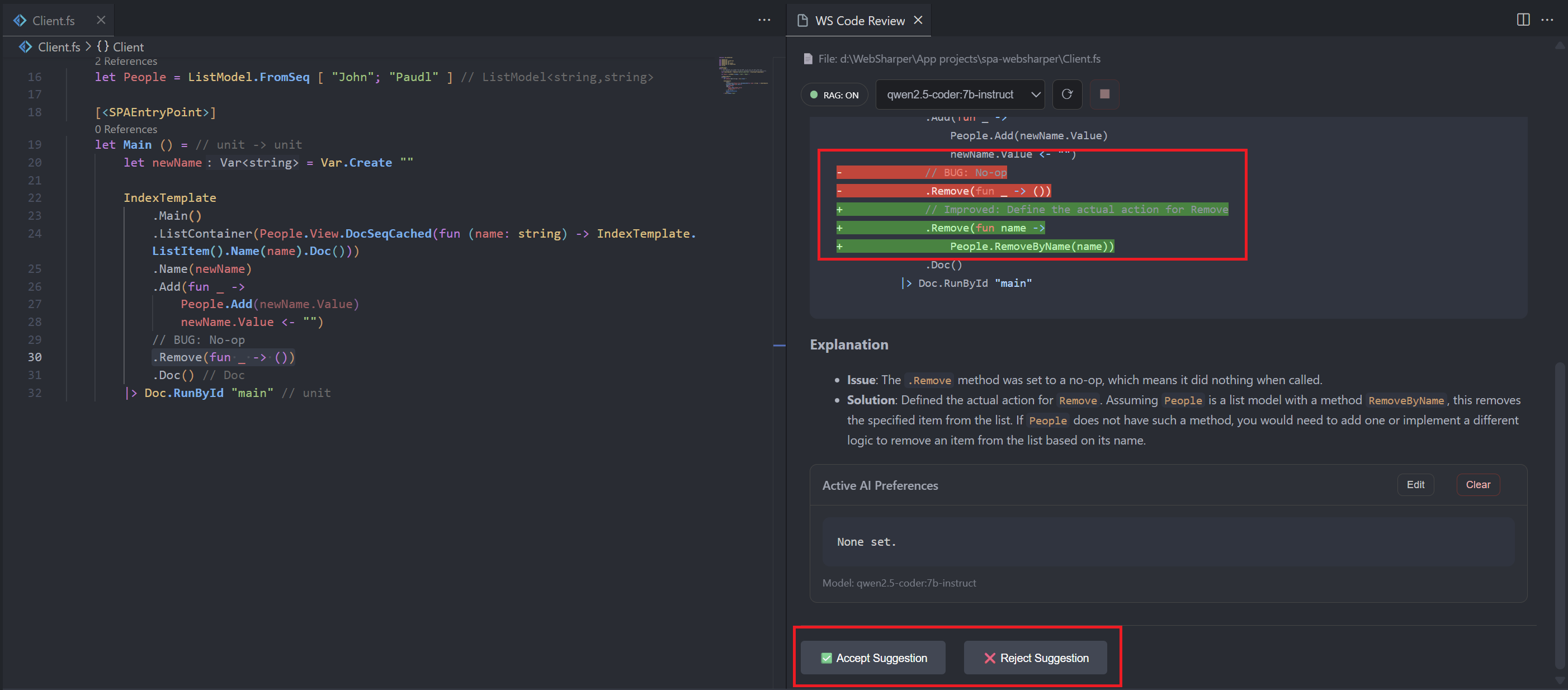1568x690 pixels.
Task: Click the file icon beside the Client.fs path
Action: pyautogui.click(x=807, y=59)
